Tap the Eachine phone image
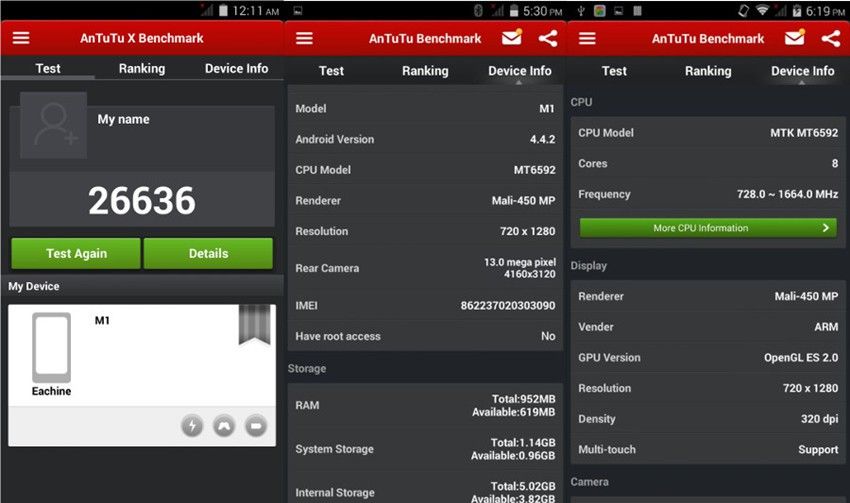The image size is (850, 503). tap(51, 348)
